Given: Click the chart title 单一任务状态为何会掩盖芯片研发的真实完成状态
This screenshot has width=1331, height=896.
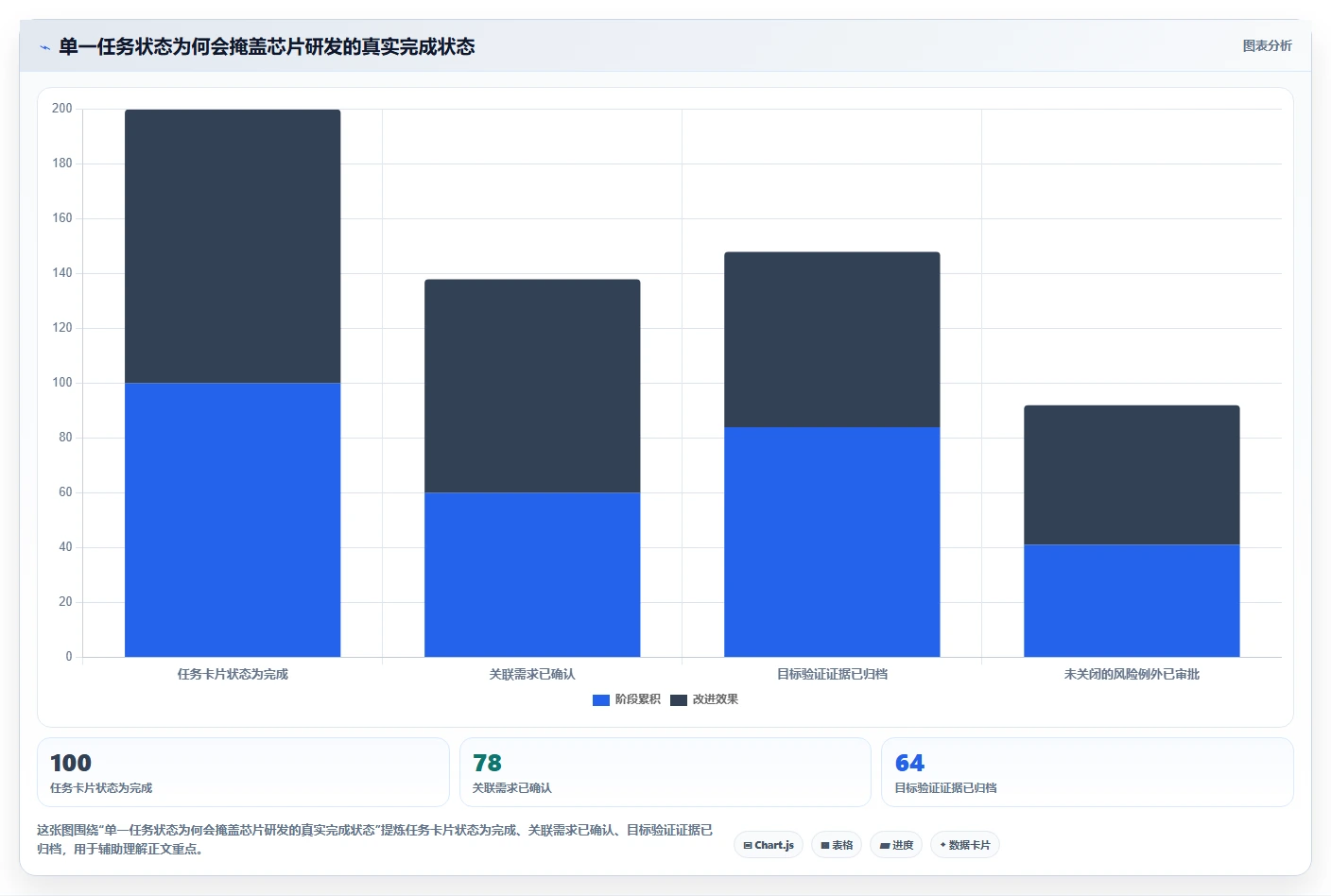Looking at the screenshot, I should [267, 46].
